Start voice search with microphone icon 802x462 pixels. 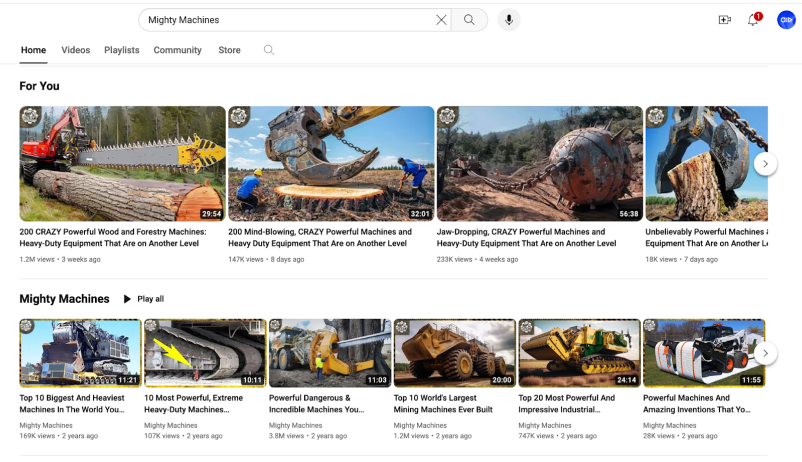509,20
